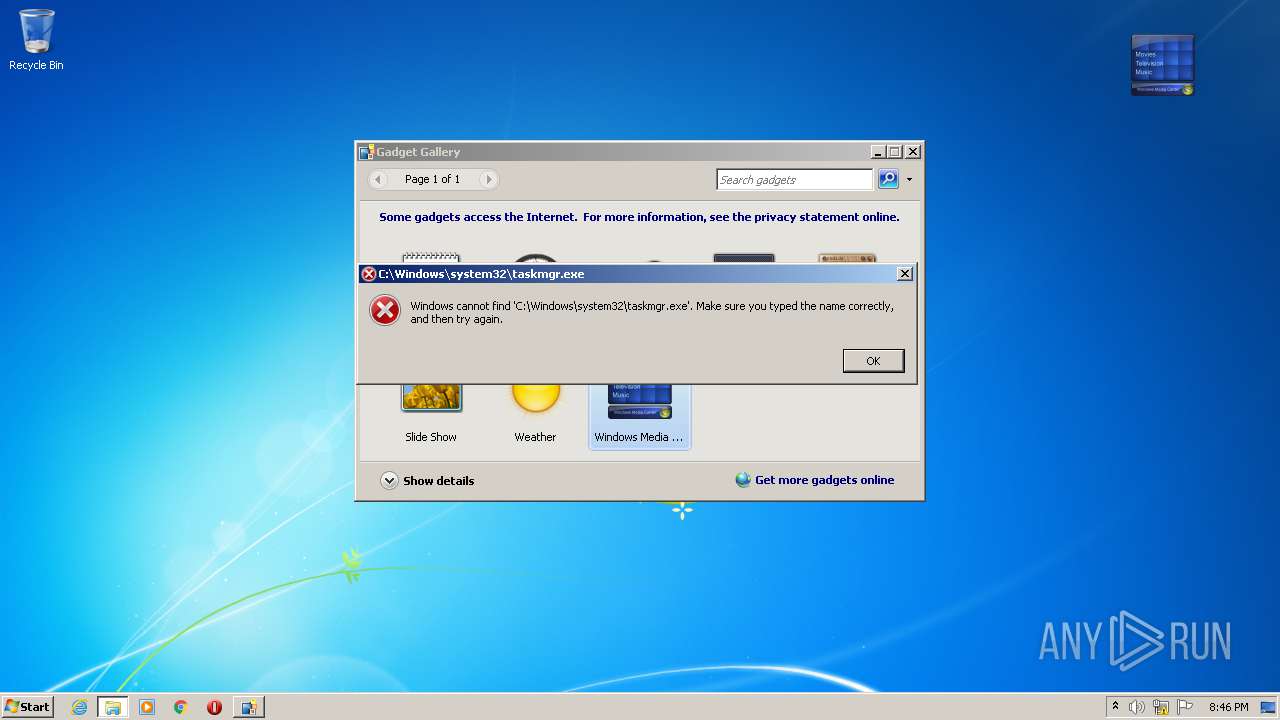Select the Weather gadget sun icon
The height and width of the screenshot is (720, 1280).
pos(536,397)
